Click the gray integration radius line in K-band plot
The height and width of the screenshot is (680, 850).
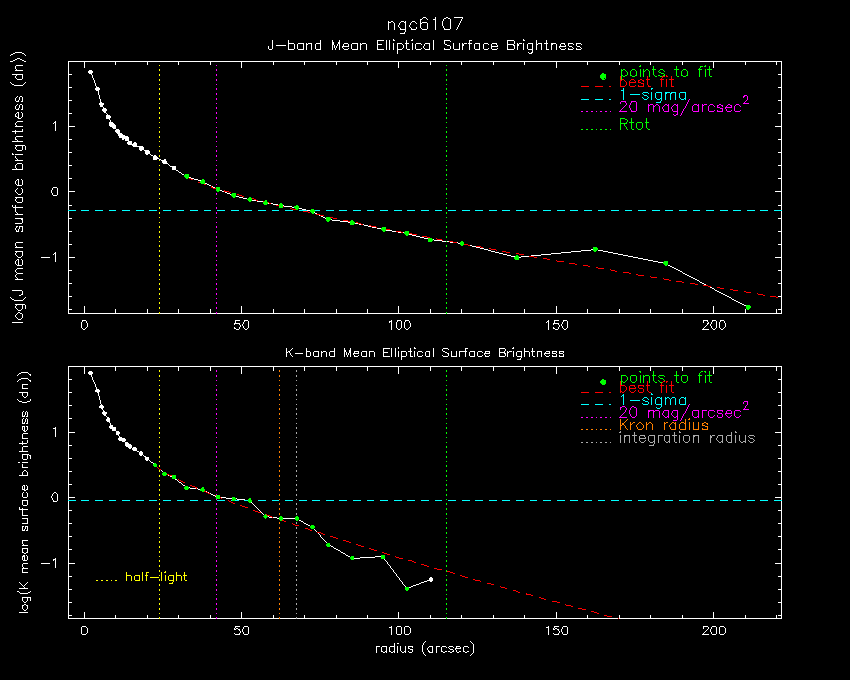(x=297, y=492)
